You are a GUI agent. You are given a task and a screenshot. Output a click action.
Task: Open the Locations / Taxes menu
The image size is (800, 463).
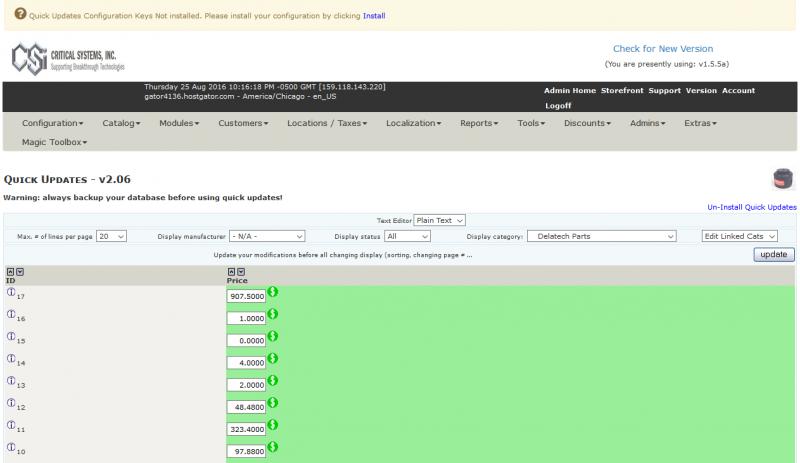pos(327,123)
